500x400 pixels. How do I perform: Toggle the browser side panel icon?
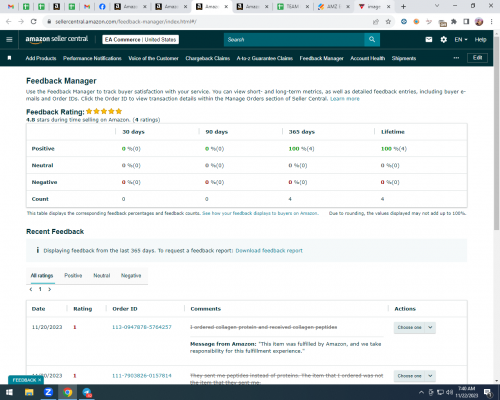click(x=466, y=21)
